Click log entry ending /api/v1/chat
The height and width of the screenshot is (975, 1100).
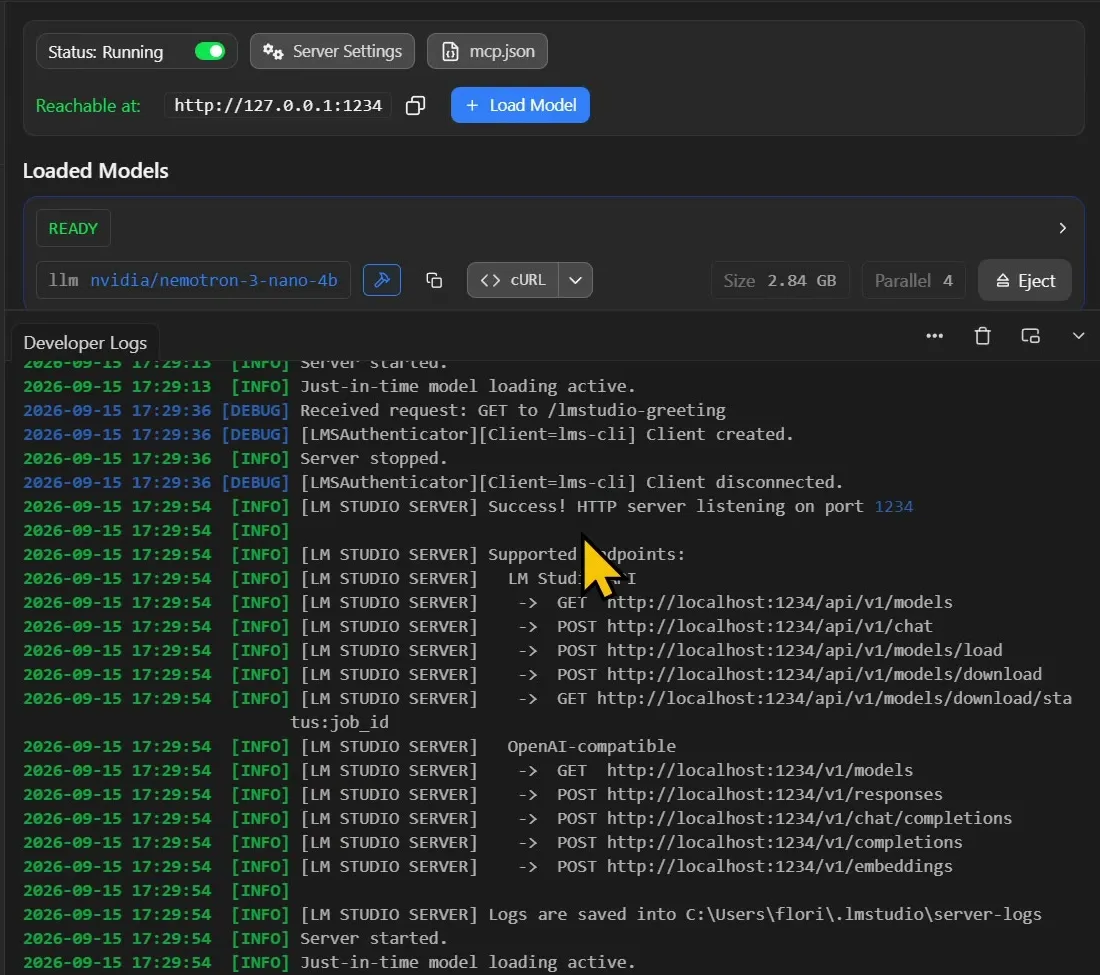[478, 626]
